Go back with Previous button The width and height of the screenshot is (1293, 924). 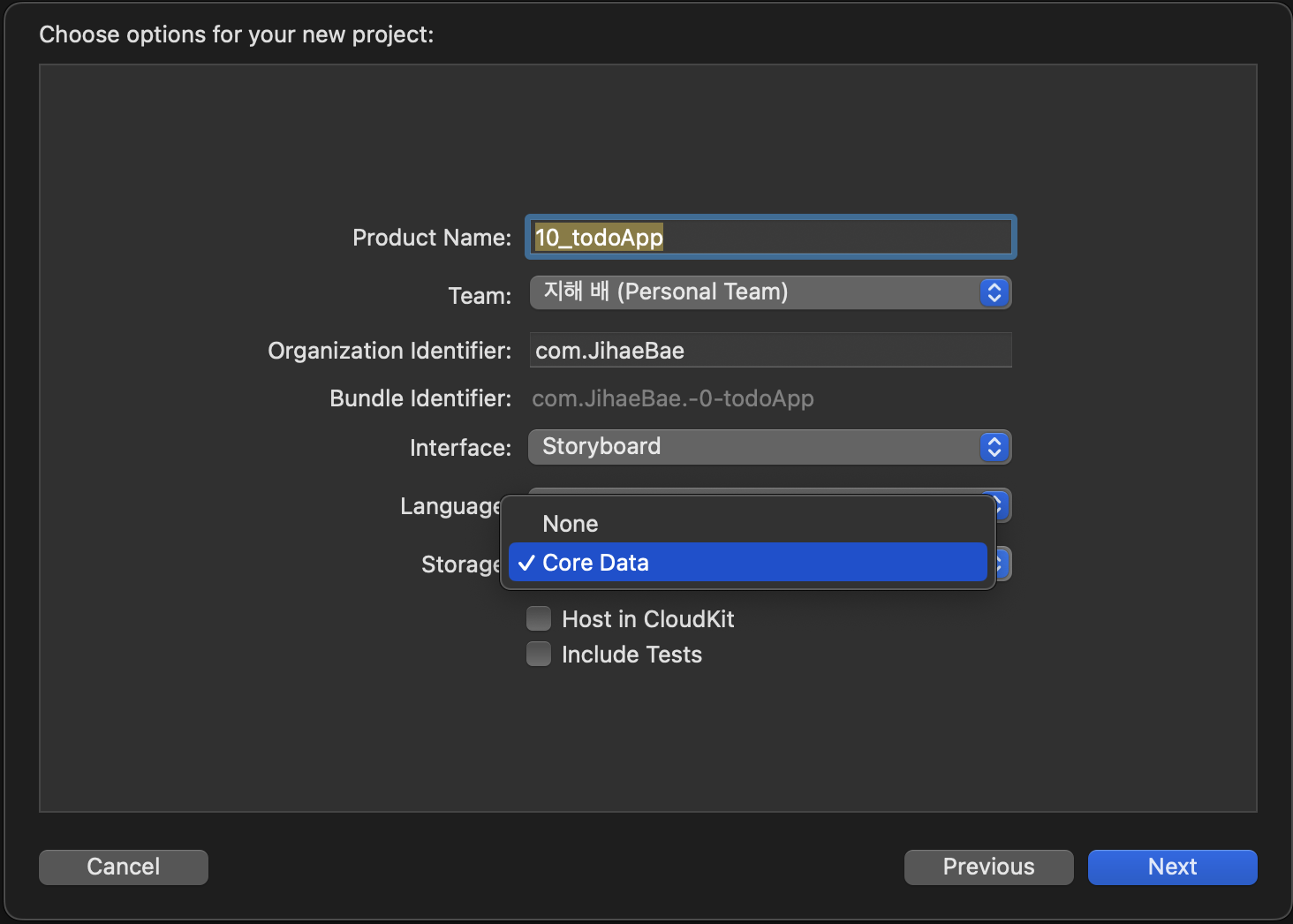click(x=988, y=867)
